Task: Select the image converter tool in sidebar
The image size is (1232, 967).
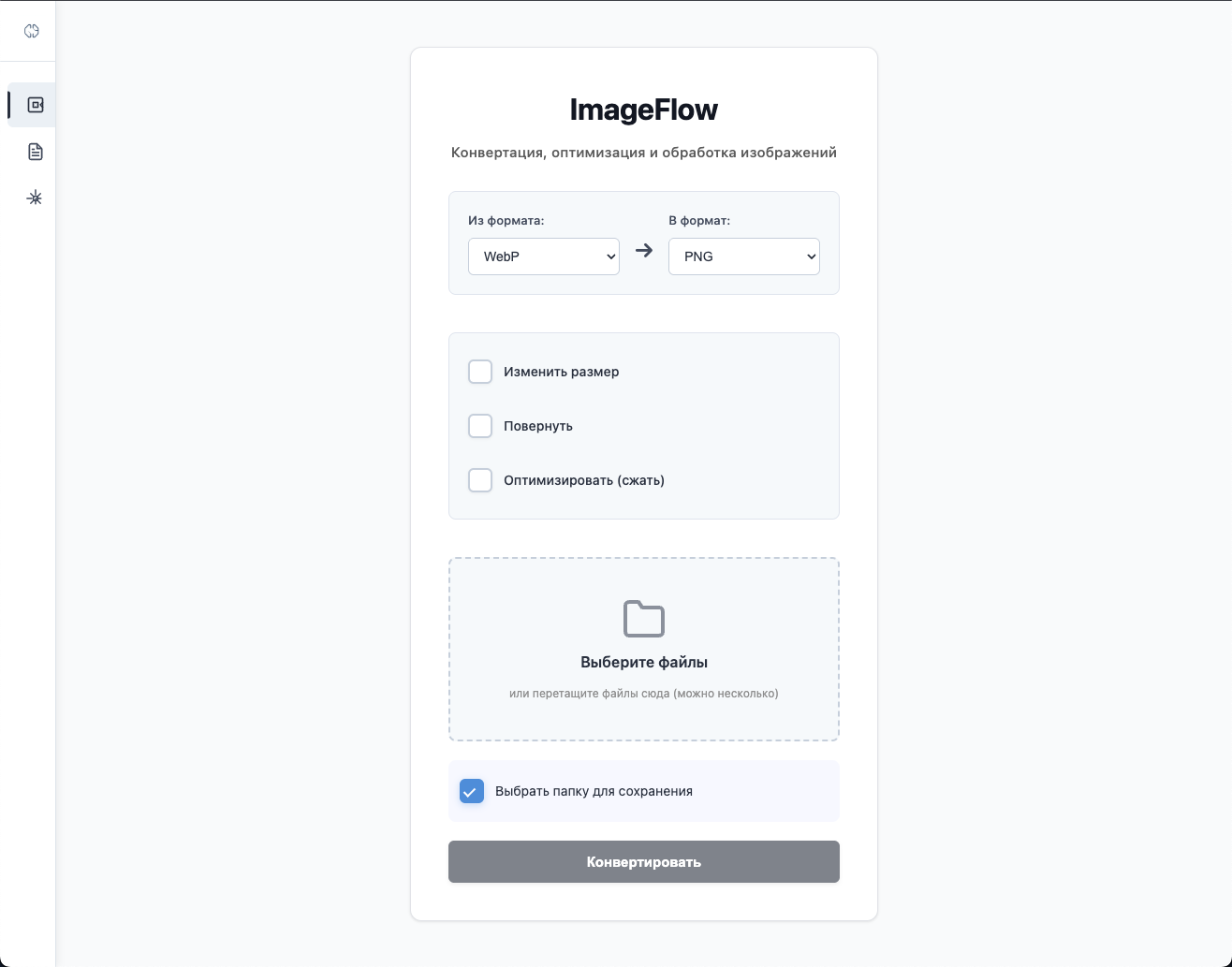Action: [x=34, y=105]
